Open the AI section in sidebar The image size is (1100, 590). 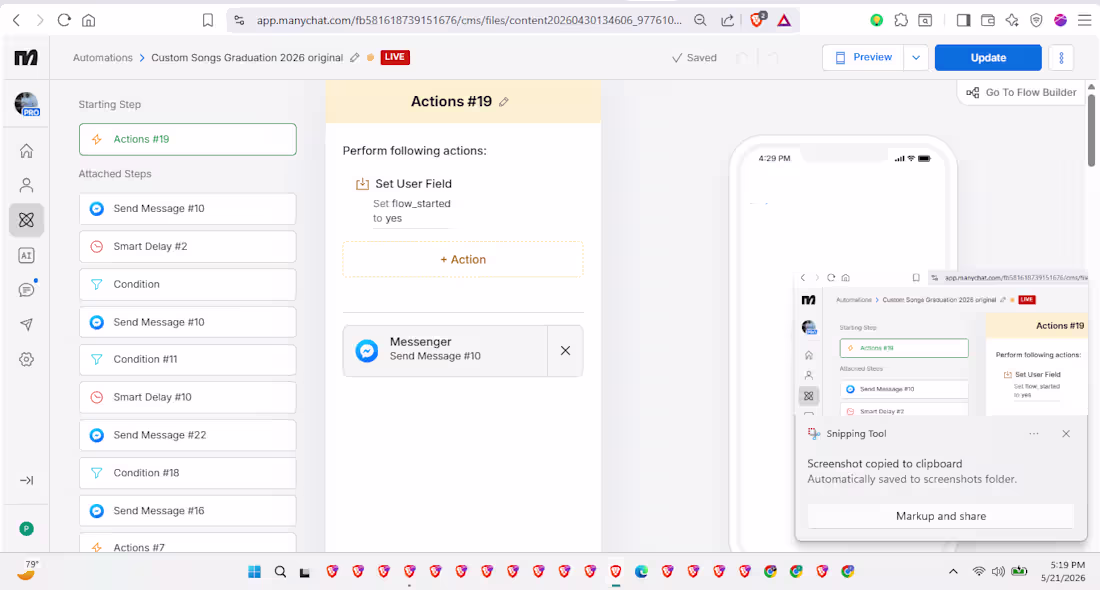tap(26, 255)
